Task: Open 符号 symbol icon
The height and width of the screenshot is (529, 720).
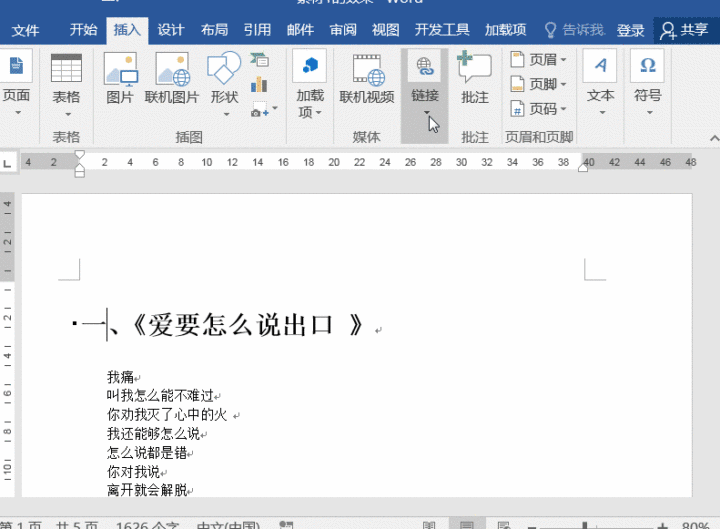Action: (647, 66)
